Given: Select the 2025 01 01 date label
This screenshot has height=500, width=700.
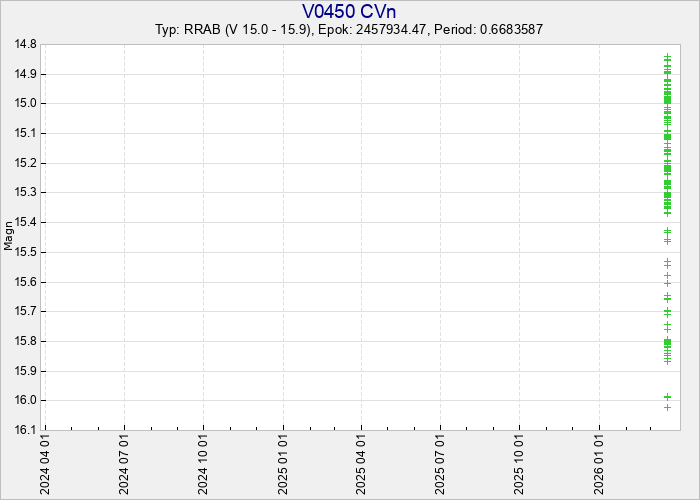Looking at the screenshot, I should point(284,463).
